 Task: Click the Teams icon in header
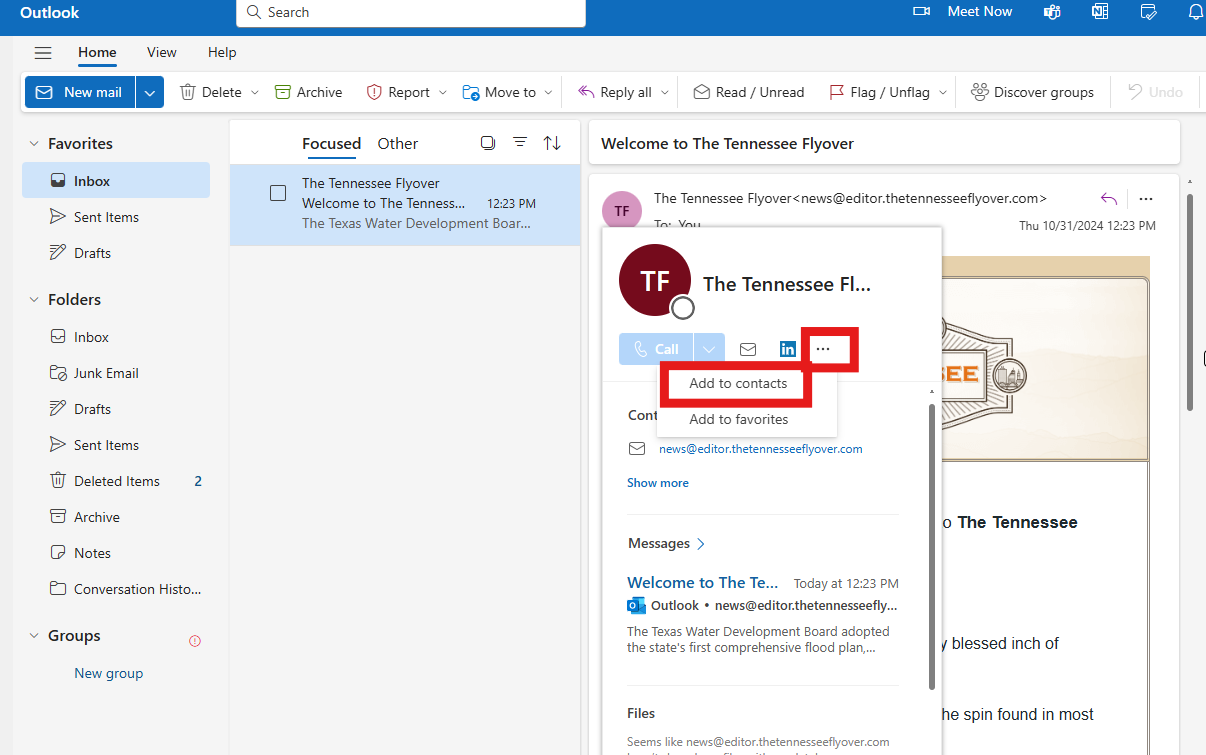[1052, 12]
